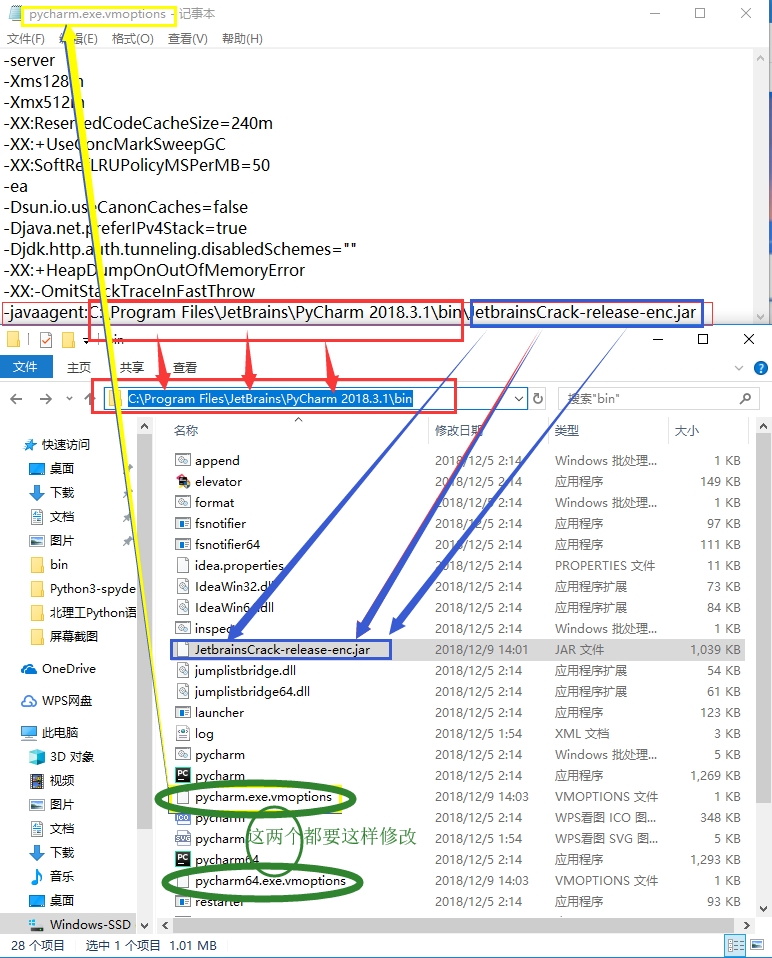Click the file list vertical scrollbar
Image resolution: width=772 pixels, height=958 pixels.
pos(763,617)
